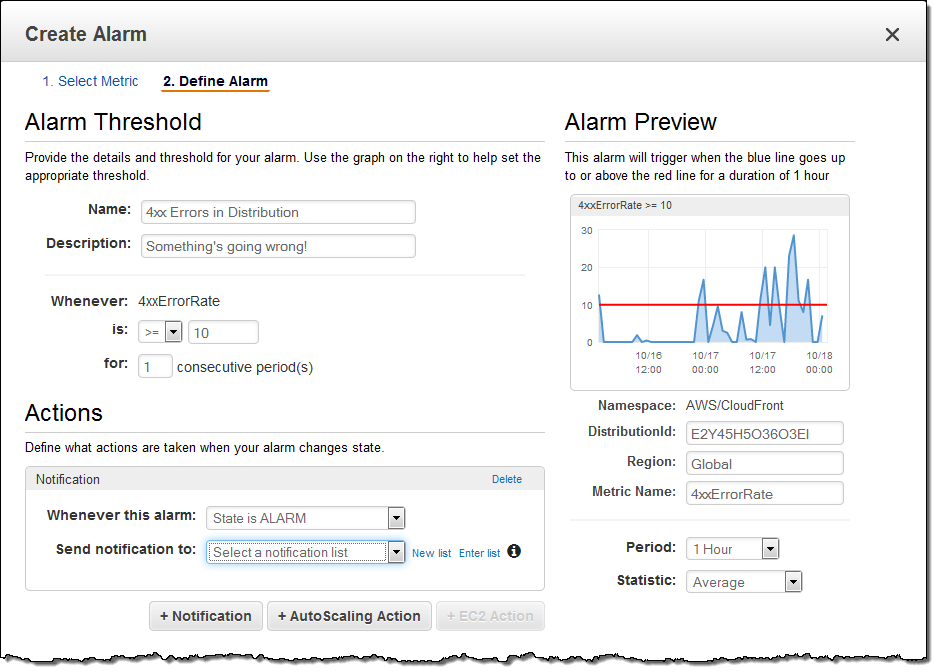Click the Enter list link

coord(479,553)
